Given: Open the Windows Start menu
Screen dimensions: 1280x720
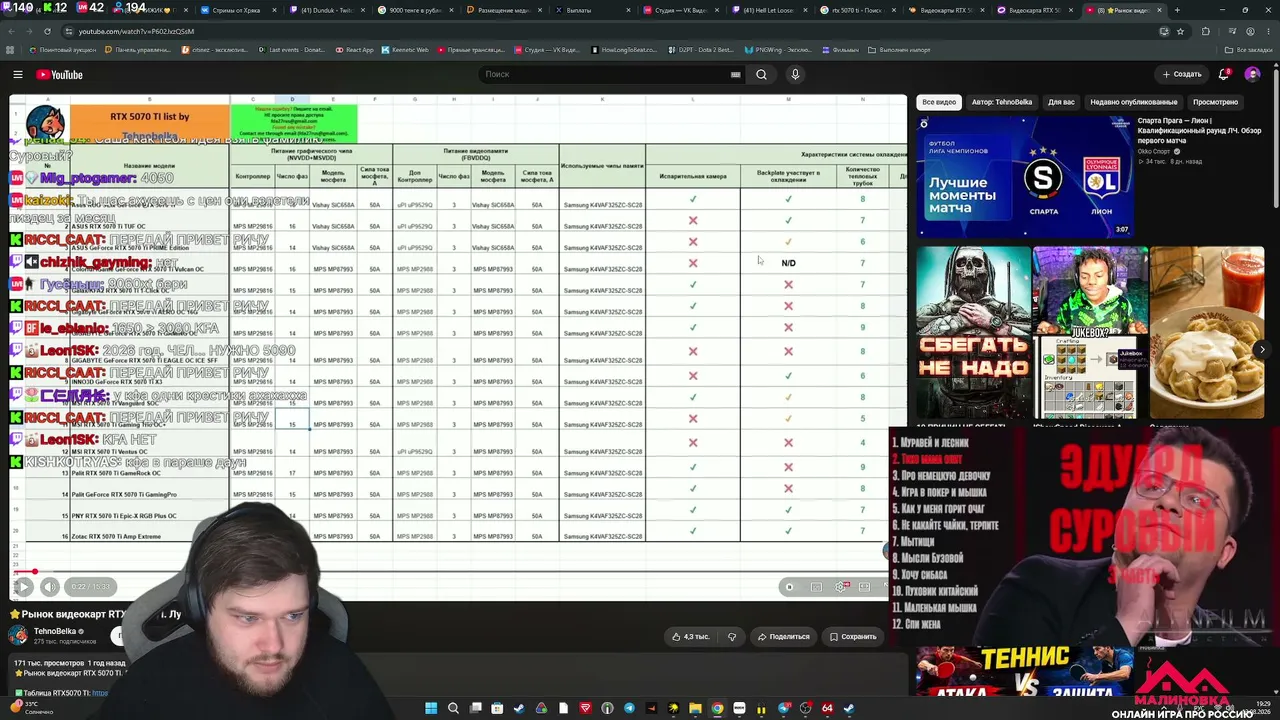Looking at the screenshot, I should [x=431, y=708].
